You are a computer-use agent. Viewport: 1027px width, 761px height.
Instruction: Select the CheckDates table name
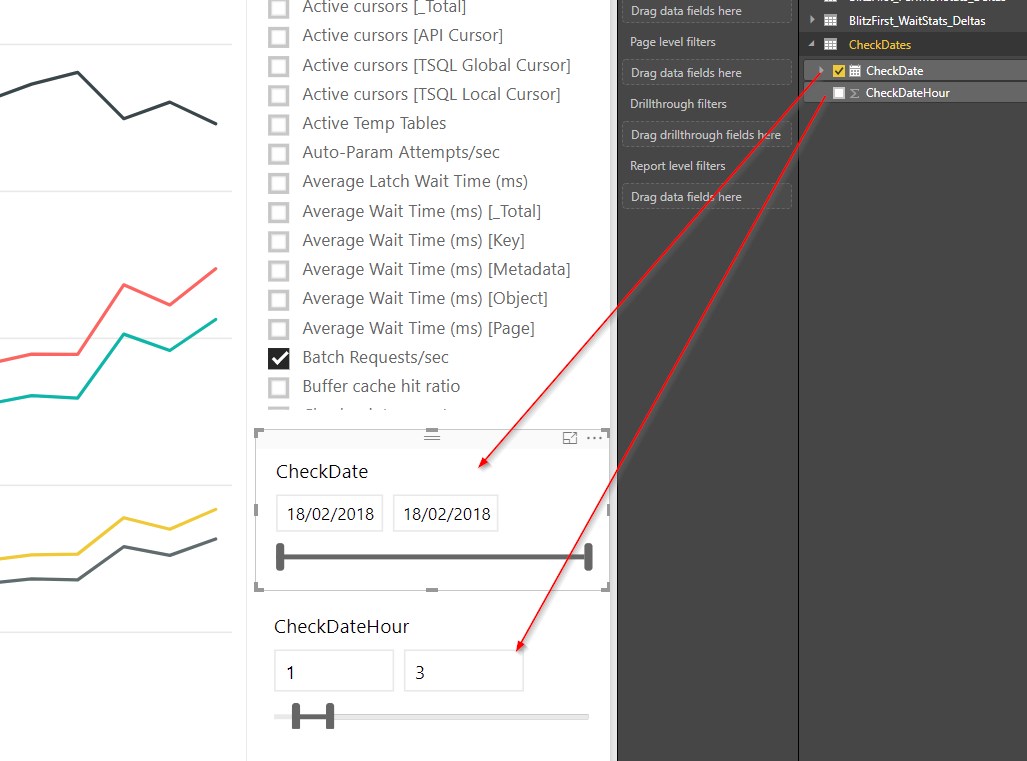[880, 45]
